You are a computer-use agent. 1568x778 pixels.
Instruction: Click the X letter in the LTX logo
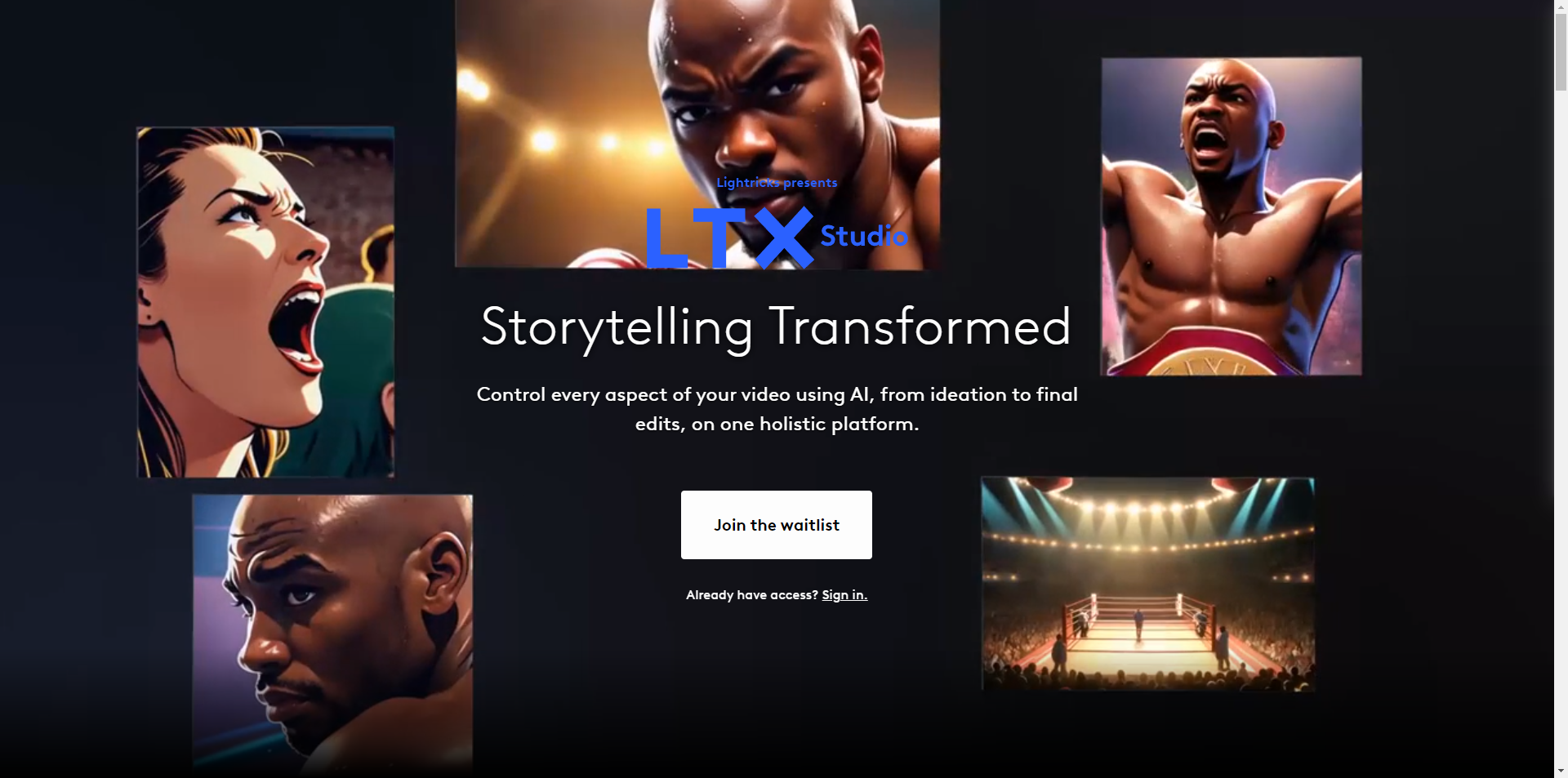click(x=784, y=238)
